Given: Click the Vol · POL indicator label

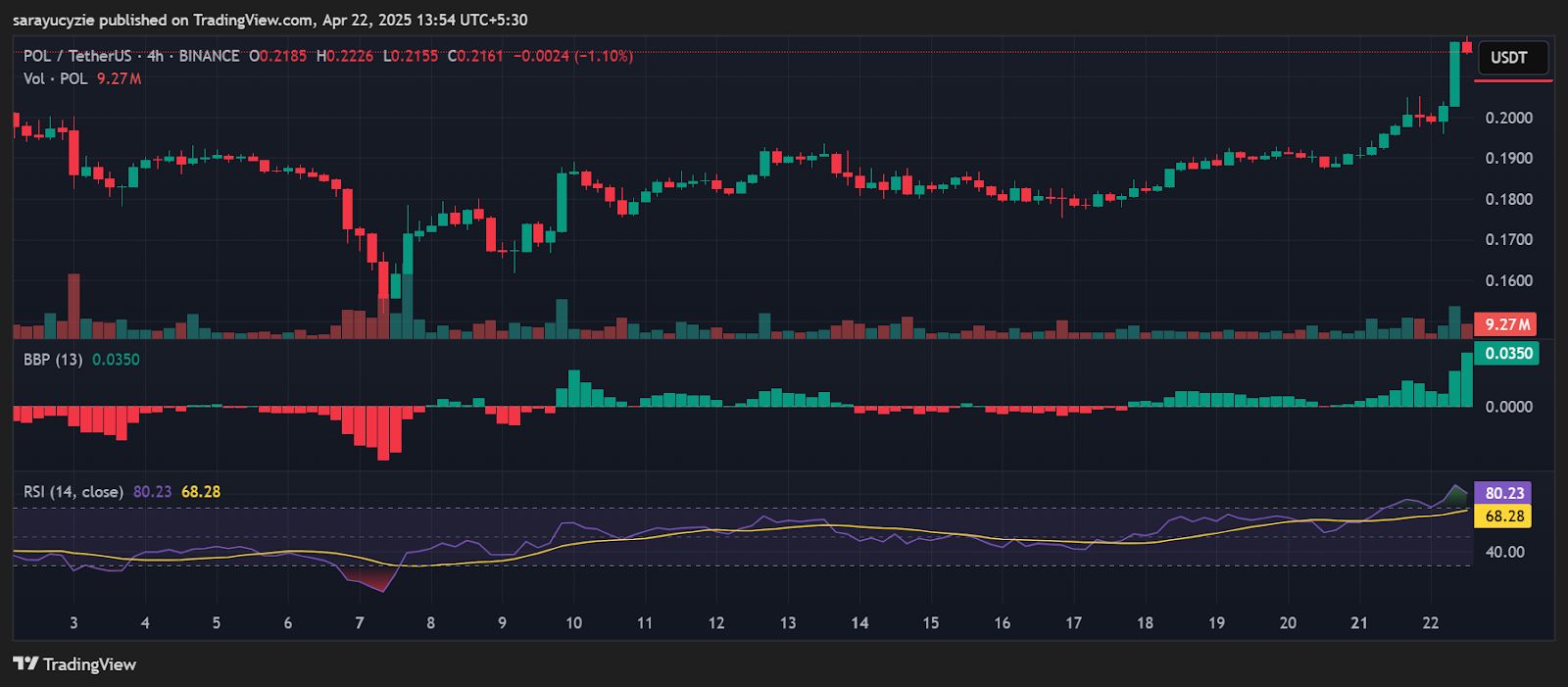Looking at the screenshot, I should [55, 78].
